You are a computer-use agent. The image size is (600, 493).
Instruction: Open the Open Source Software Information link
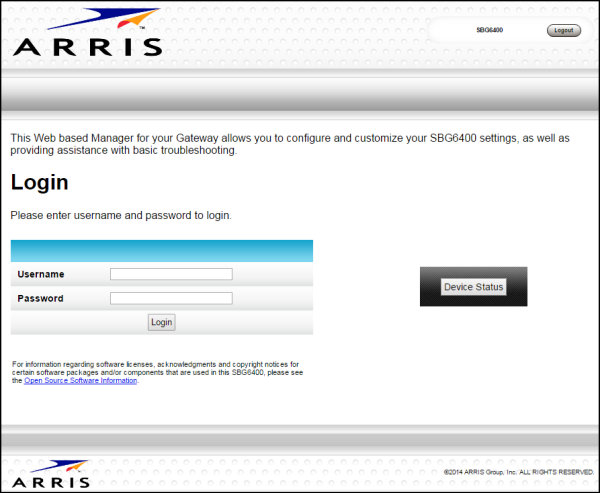[x=80, y=381]
